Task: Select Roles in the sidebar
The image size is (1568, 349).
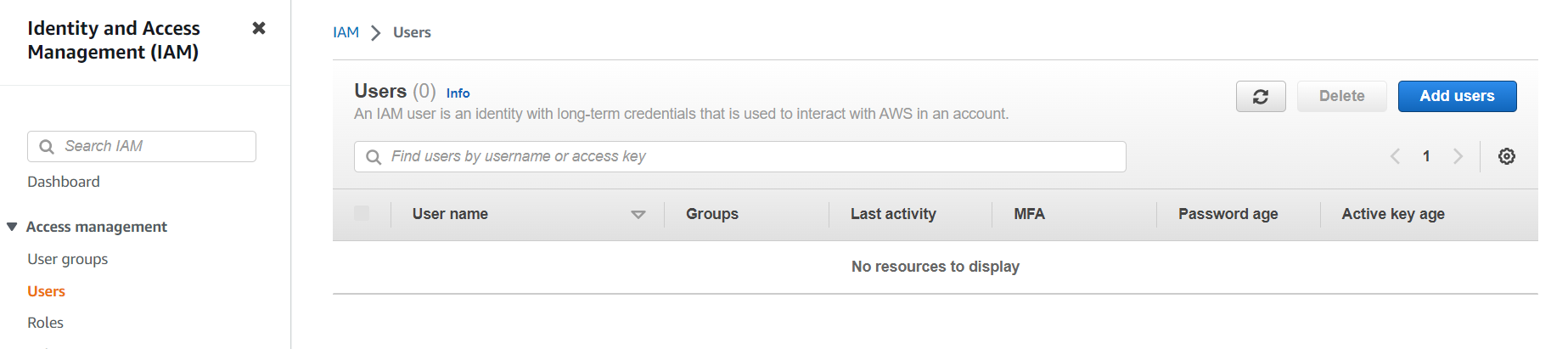Action: (45, 323)
